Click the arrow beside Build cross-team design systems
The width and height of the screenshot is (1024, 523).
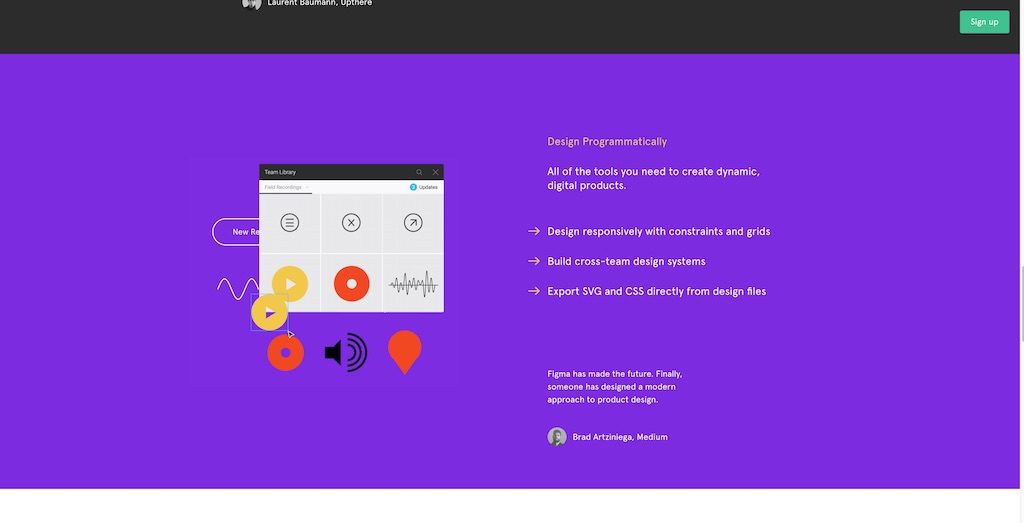[534, 262]
